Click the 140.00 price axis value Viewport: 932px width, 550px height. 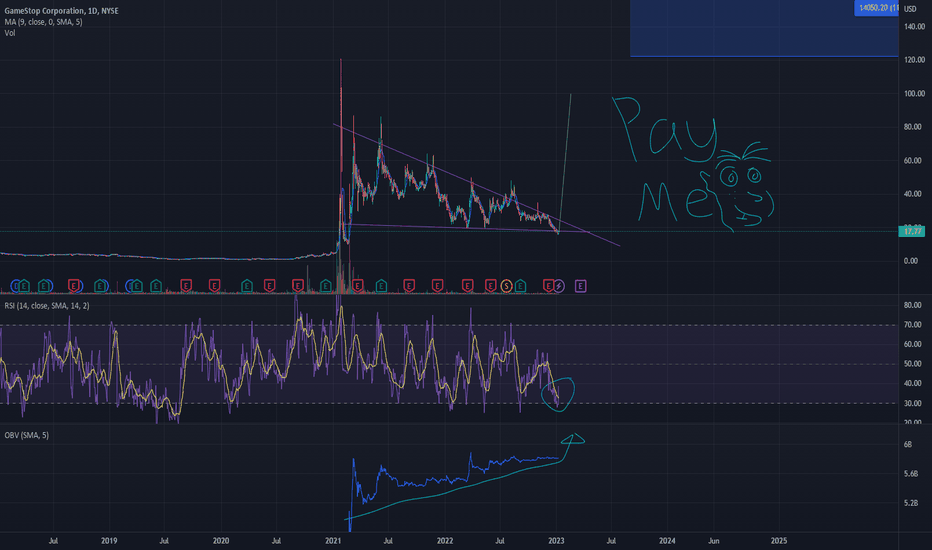(x=914, y=27)
